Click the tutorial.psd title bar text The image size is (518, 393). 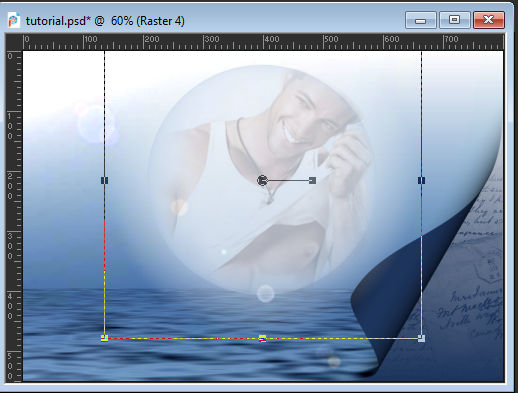pyautogui.click(x=105, y=21)
